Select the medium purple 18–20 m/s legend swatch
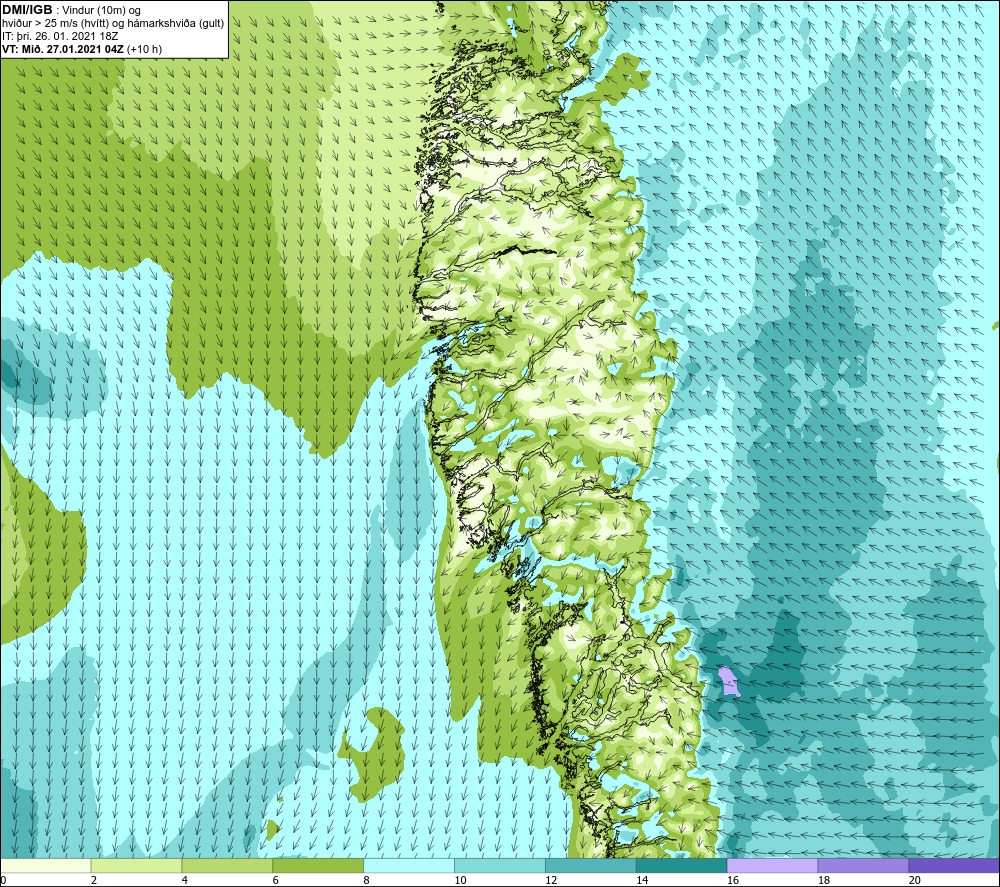This screenshot has width=1000, height=887. click(x=863, y=865)
